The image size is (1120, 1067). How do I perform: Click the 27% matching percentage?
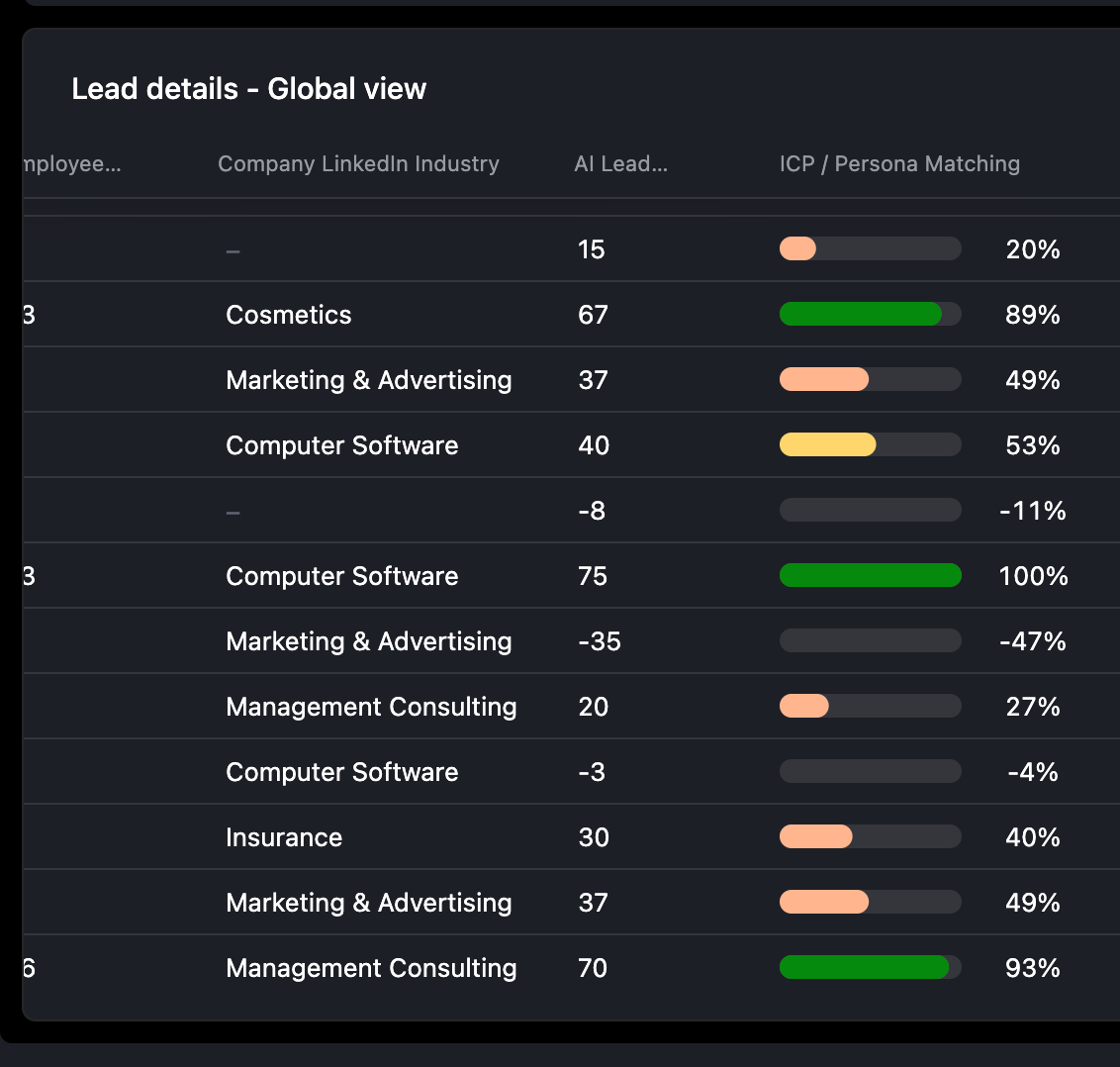pos(1032,707)
